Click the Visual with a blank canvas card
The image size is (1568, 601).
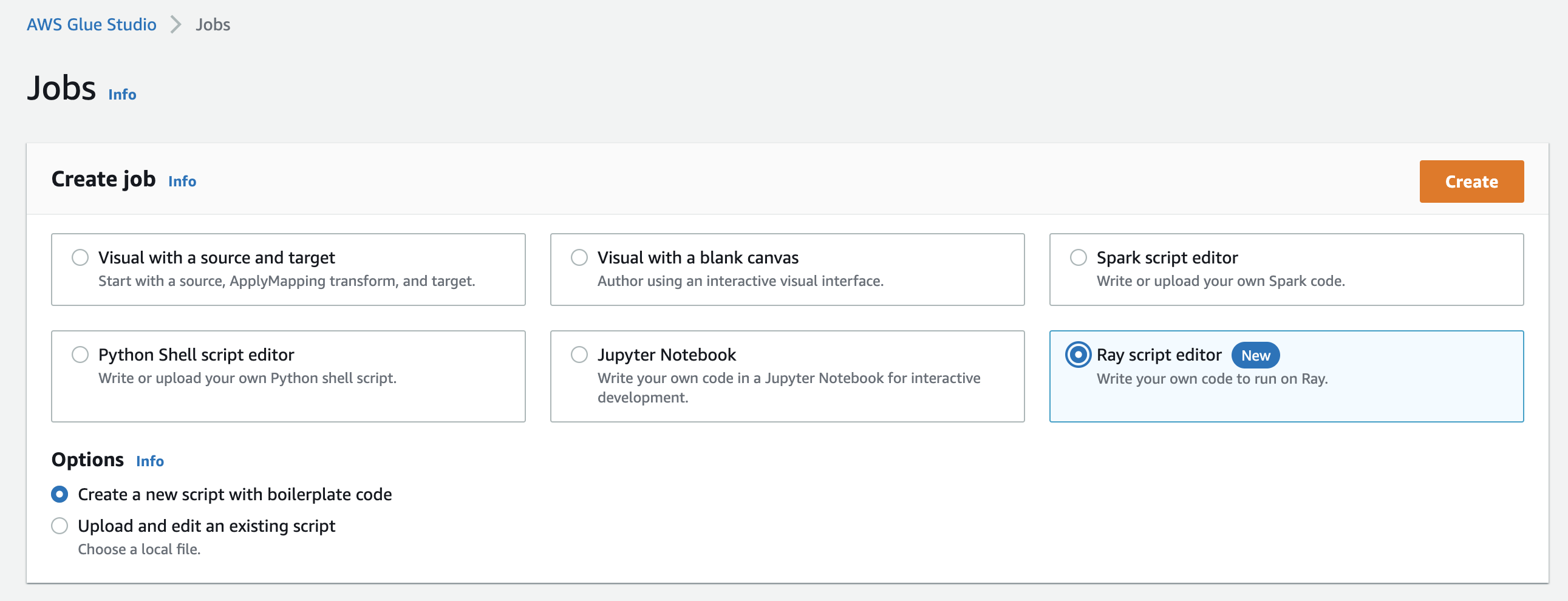coord(787,270)
